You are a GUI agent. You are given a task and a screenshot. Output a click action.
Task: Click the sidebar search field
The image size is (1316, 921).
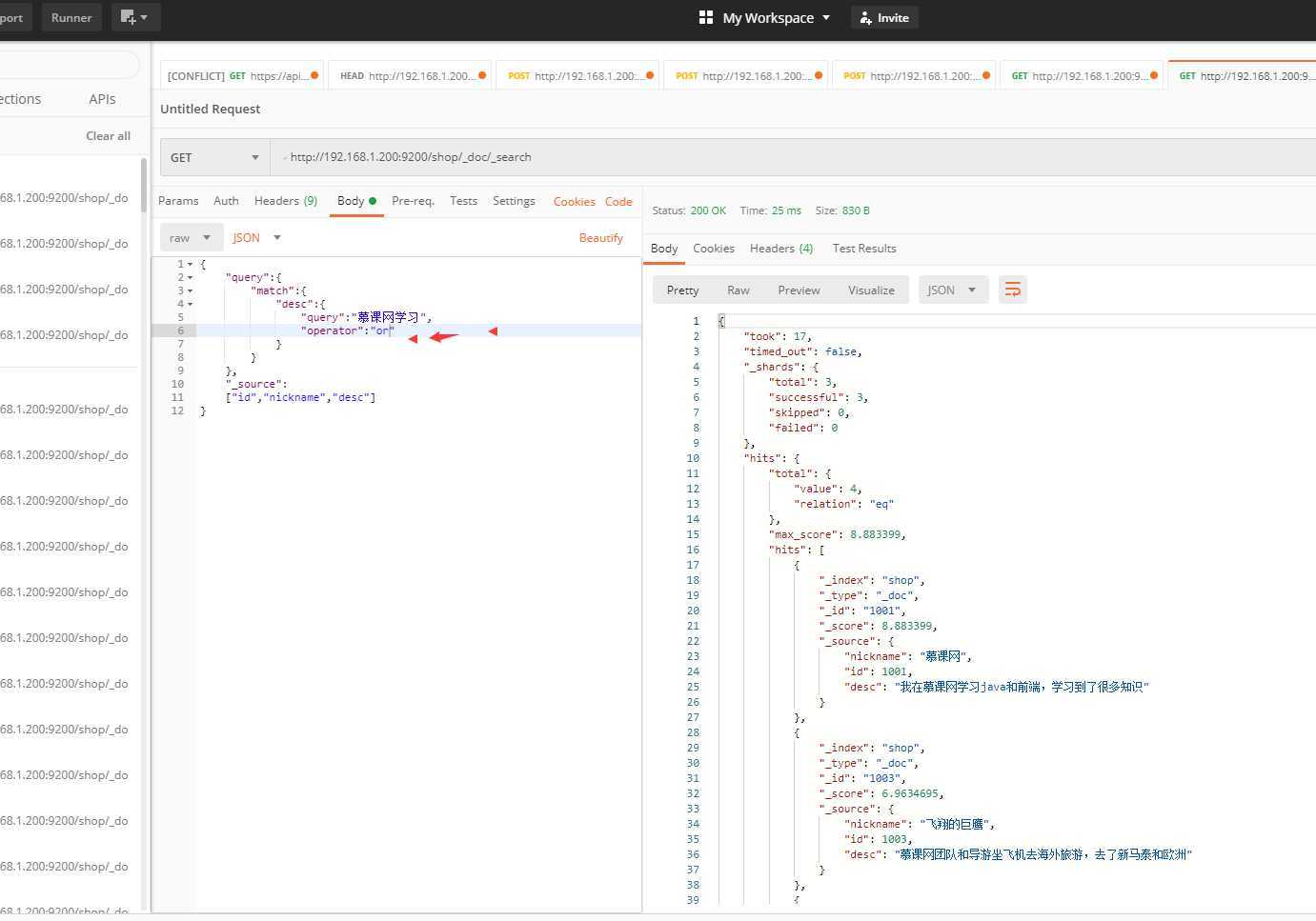(x=69, y=64)
